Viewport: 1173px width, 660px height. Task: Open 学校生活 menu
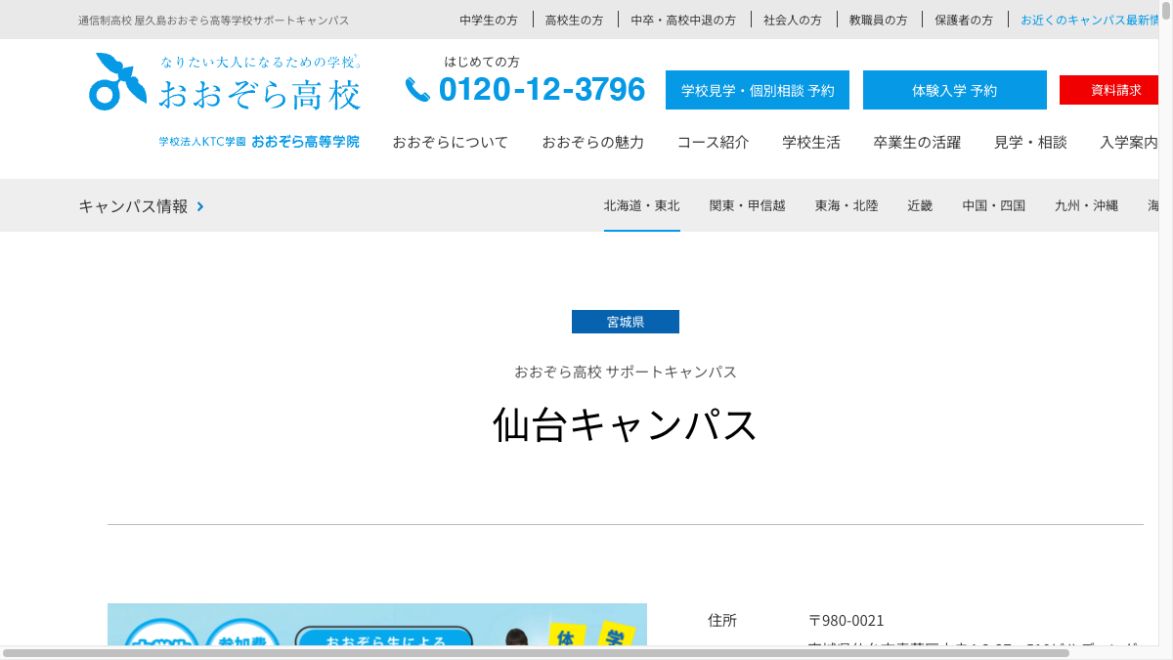(x=811, y=142)
